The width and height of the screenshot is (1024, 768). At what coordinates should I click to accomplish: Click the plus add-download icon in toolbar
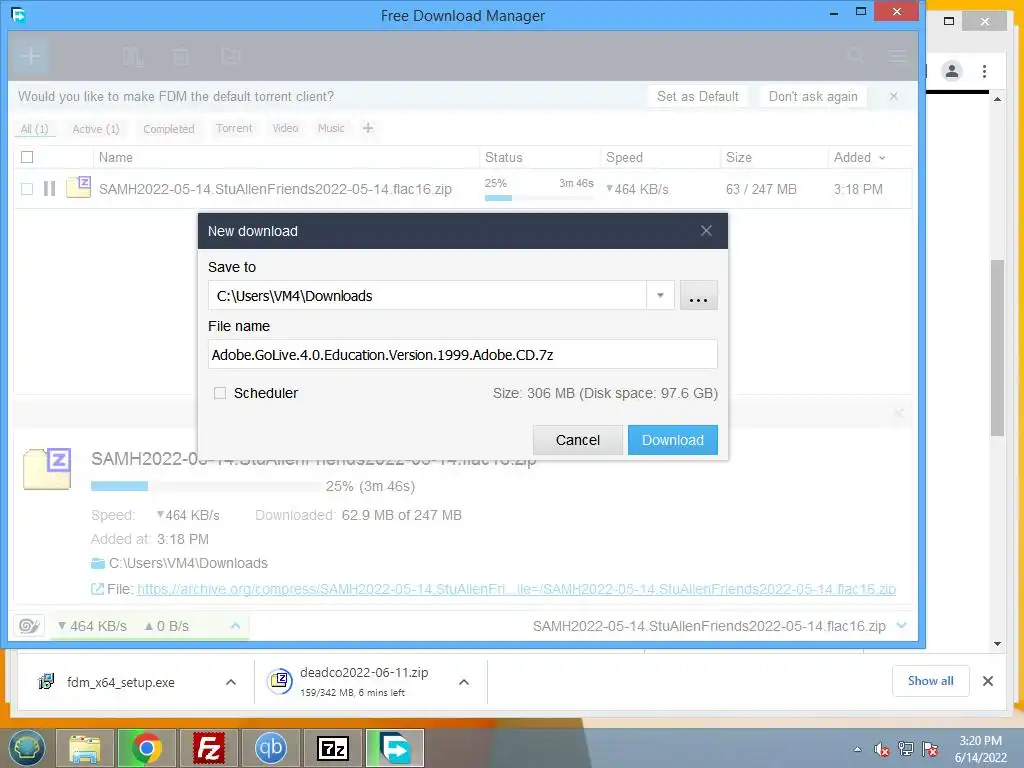coord(30,56)
